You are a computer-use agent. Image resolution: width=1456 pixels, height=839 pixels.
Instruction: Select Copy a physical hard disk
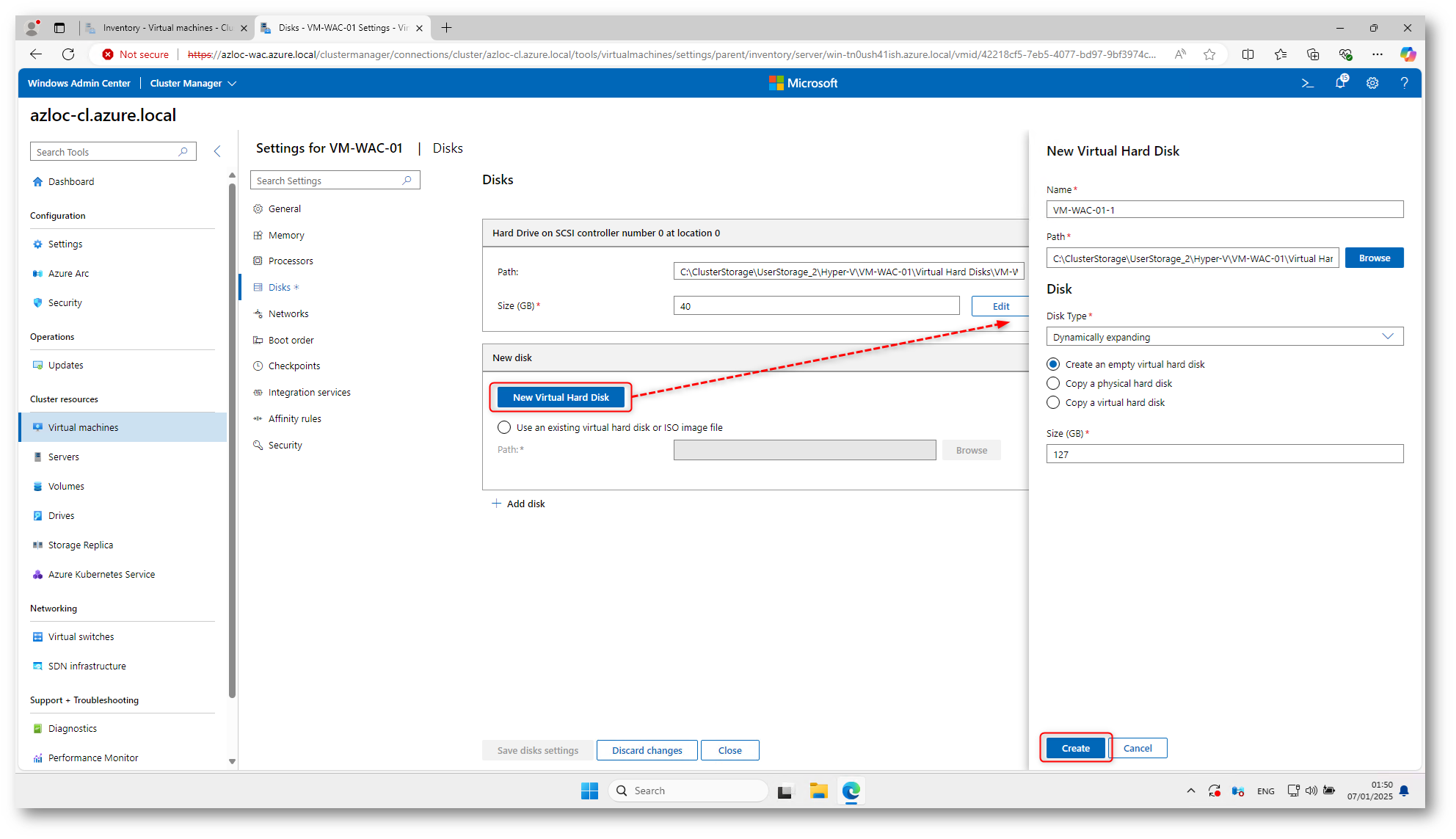[1053, 383]
